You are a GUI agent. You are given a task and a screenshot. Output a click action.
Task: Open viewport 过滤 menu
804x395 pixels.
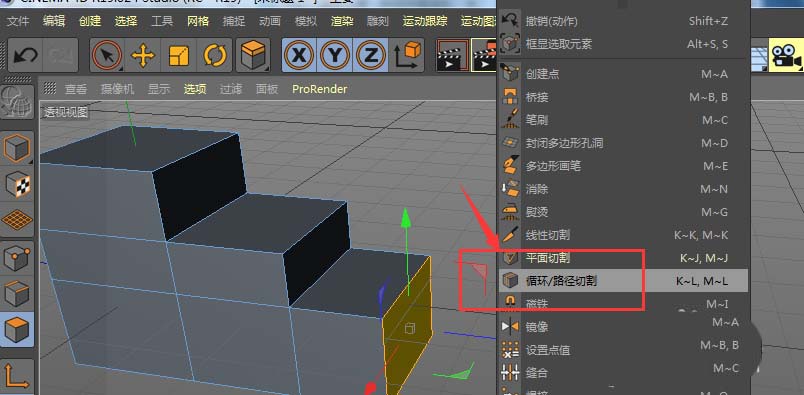point(231,89)
